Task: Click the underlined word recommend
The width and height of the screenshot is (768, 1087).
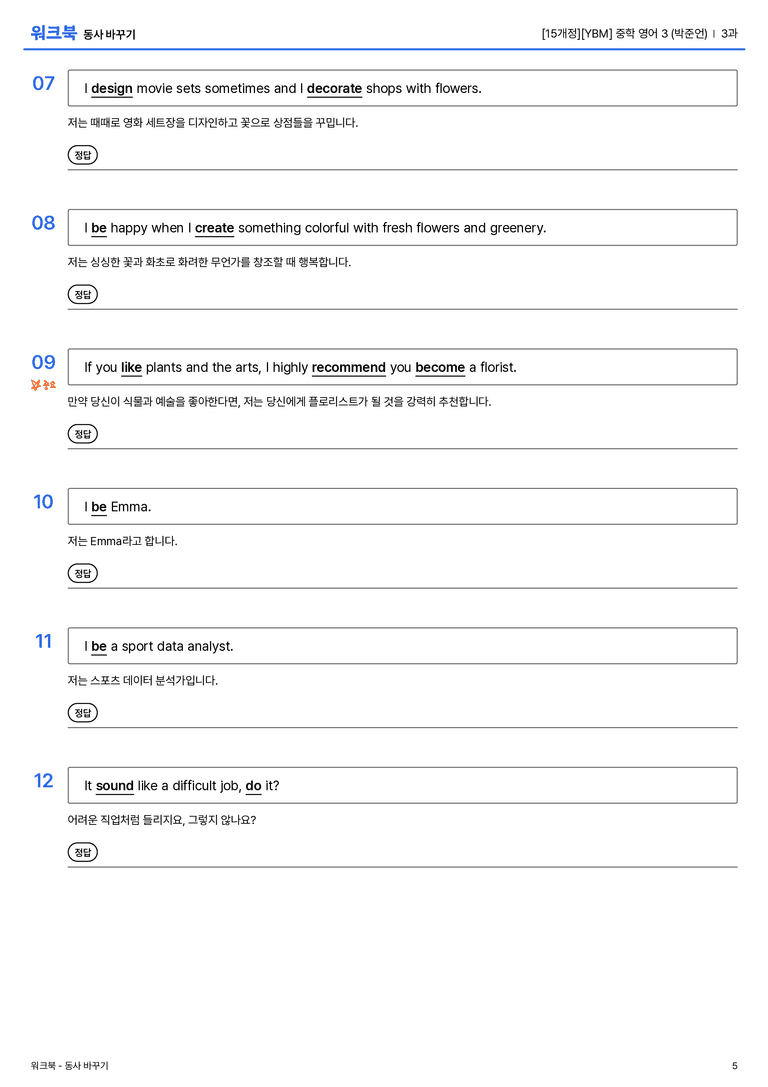Action: (x=349, y=367)
